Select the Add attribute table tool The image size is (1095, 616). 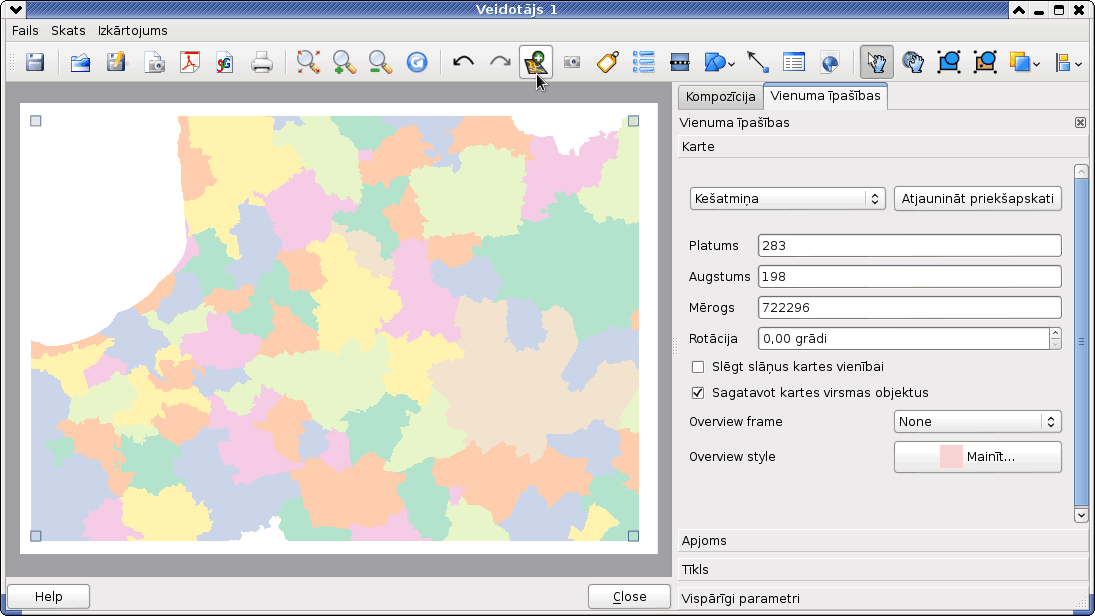pyautogui.click(x=794, y=62)
